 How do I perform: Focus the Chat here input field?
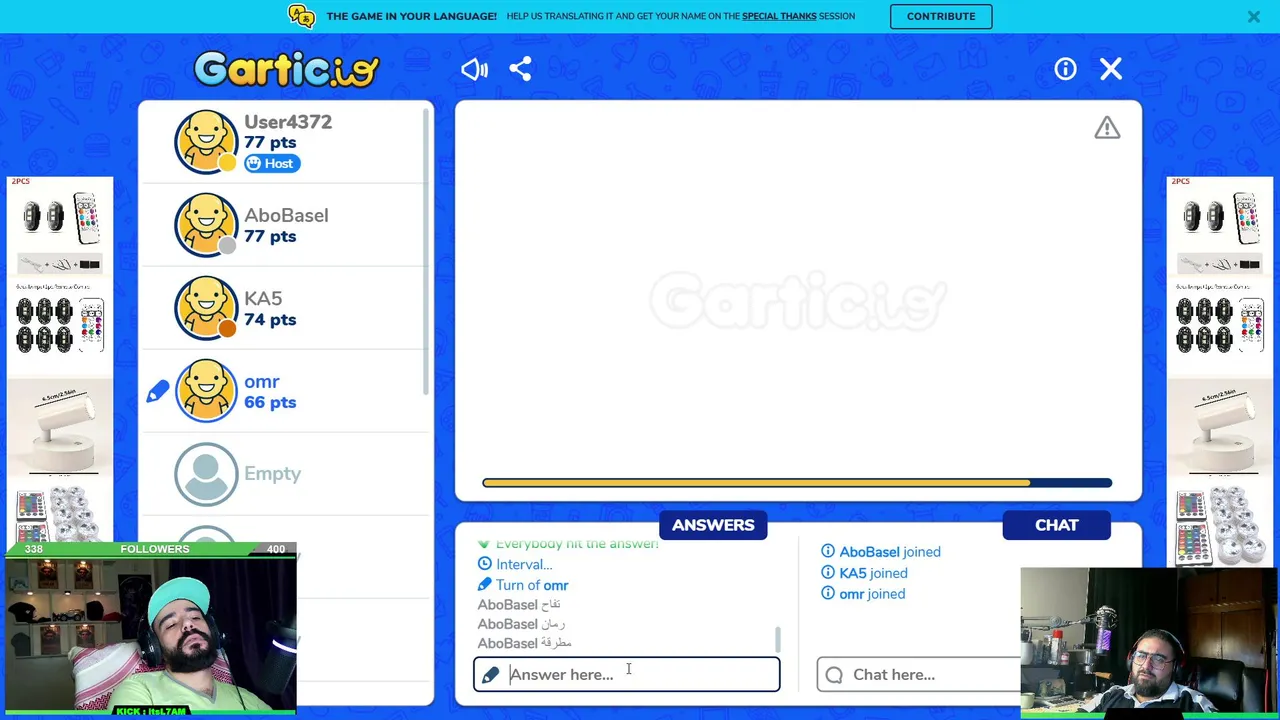click(x=918, y=674)
